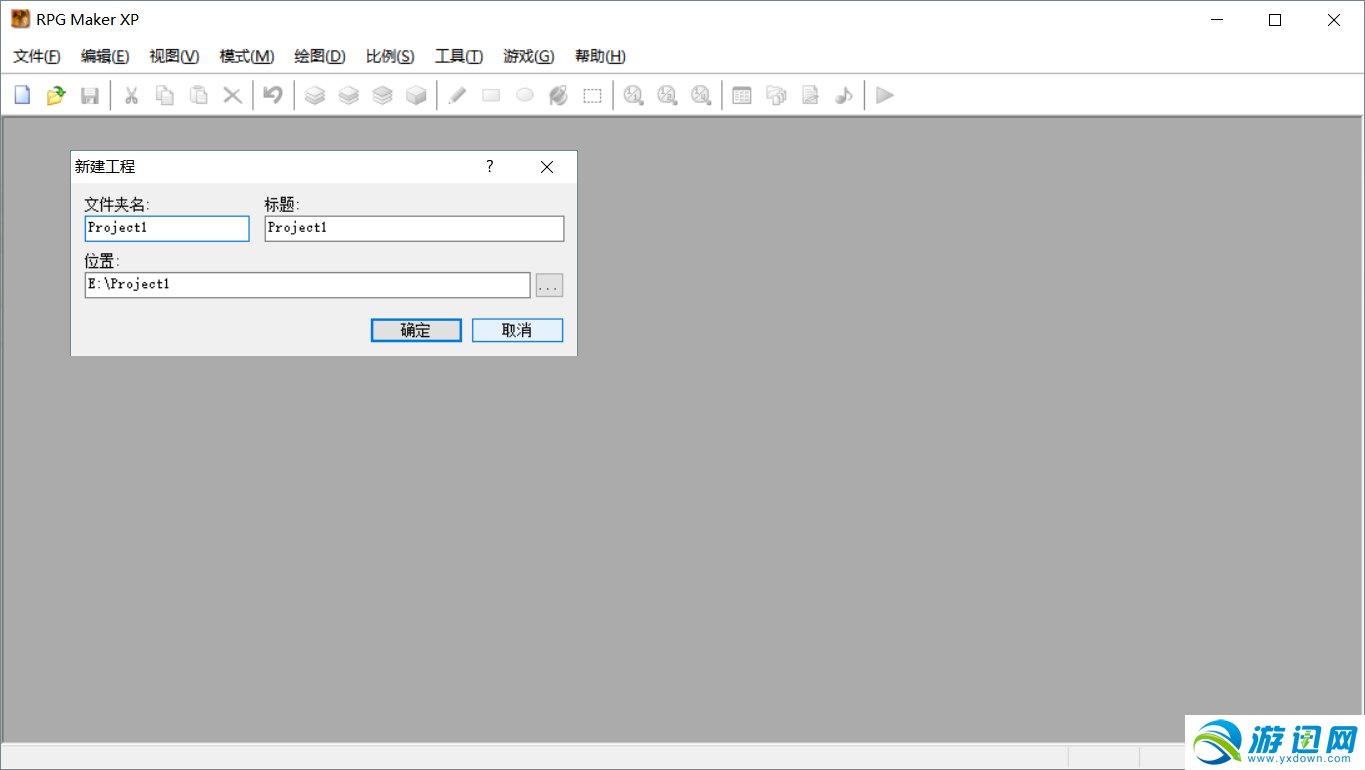The image size is (1365, 770).
Task: Select the Events layer cube icon
Action: 416,95
